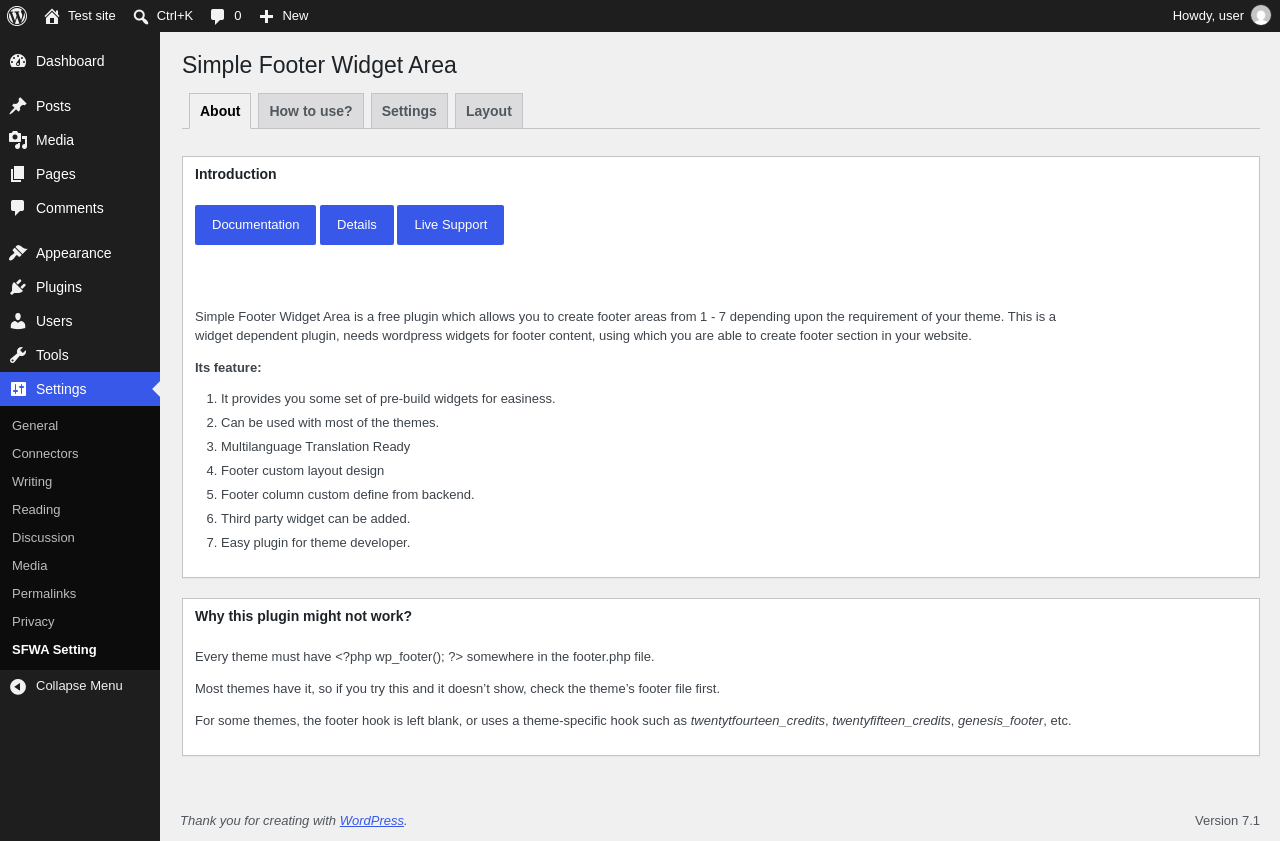Click the WordPress logo icon

coord(17,16)
